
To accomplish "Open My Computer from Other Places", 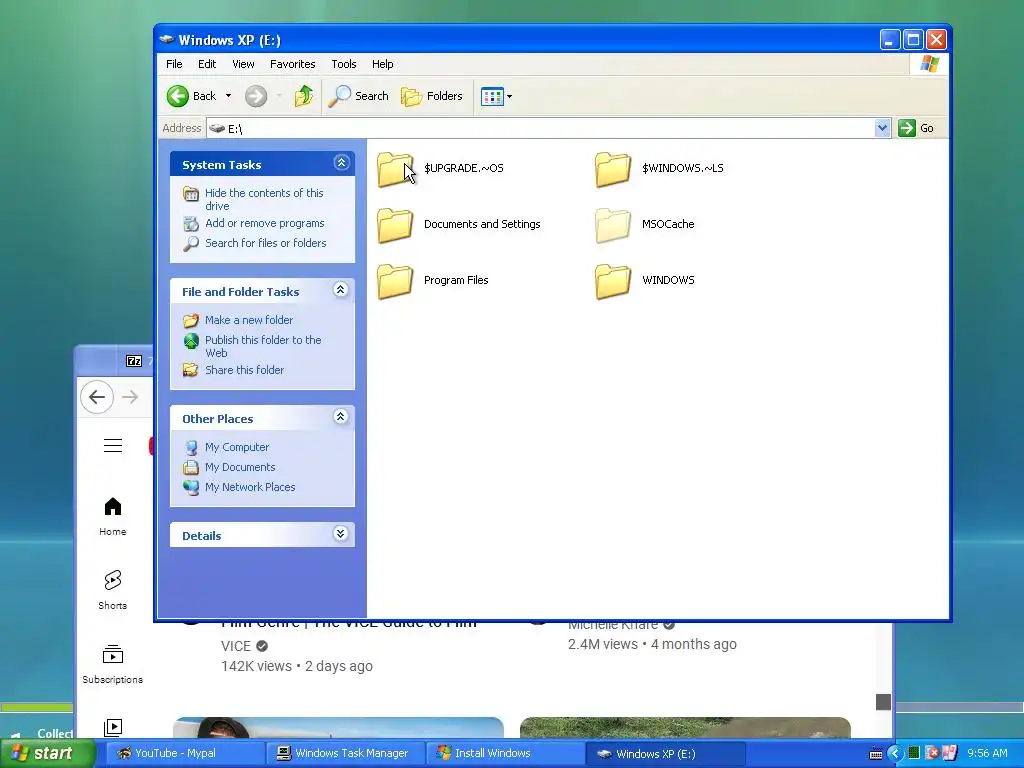I will (x=237, y=447).
